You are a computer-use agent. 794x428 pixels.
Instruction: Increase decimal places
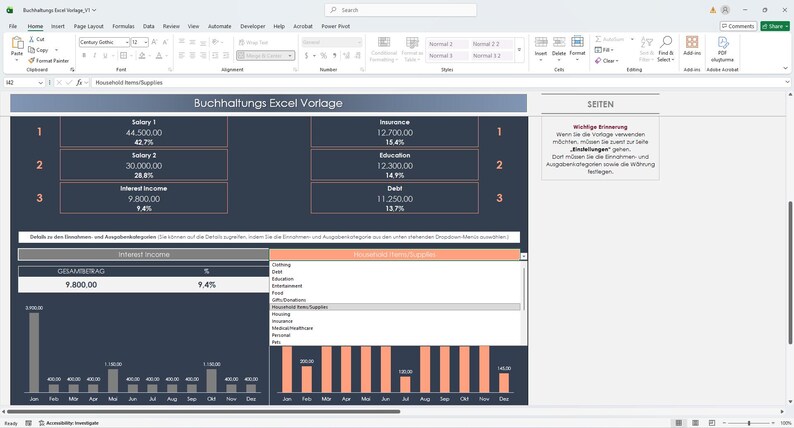click(346, 56)
